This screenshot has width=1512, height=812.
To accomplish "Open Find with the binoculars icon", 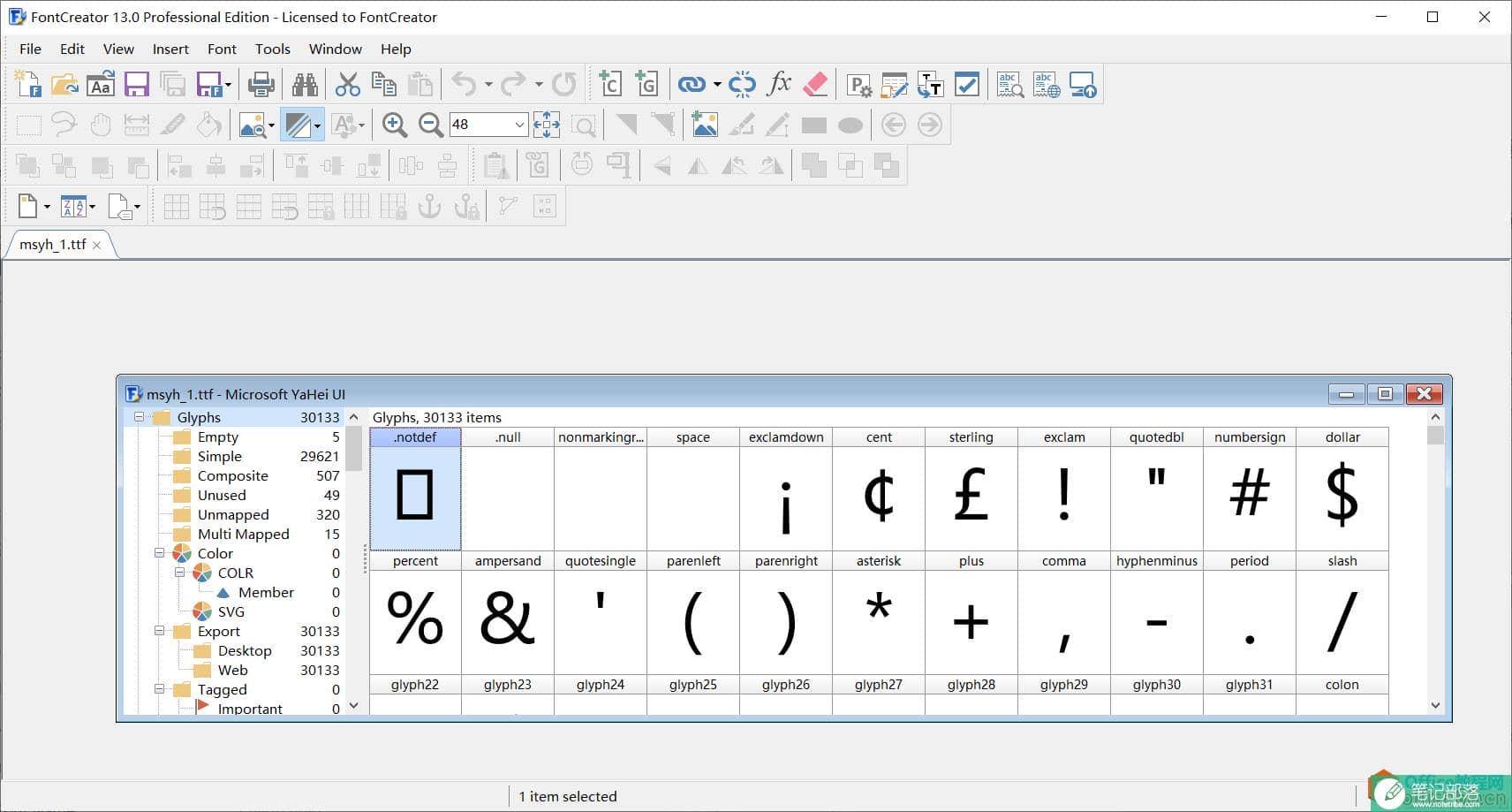I will coord(305,85).
